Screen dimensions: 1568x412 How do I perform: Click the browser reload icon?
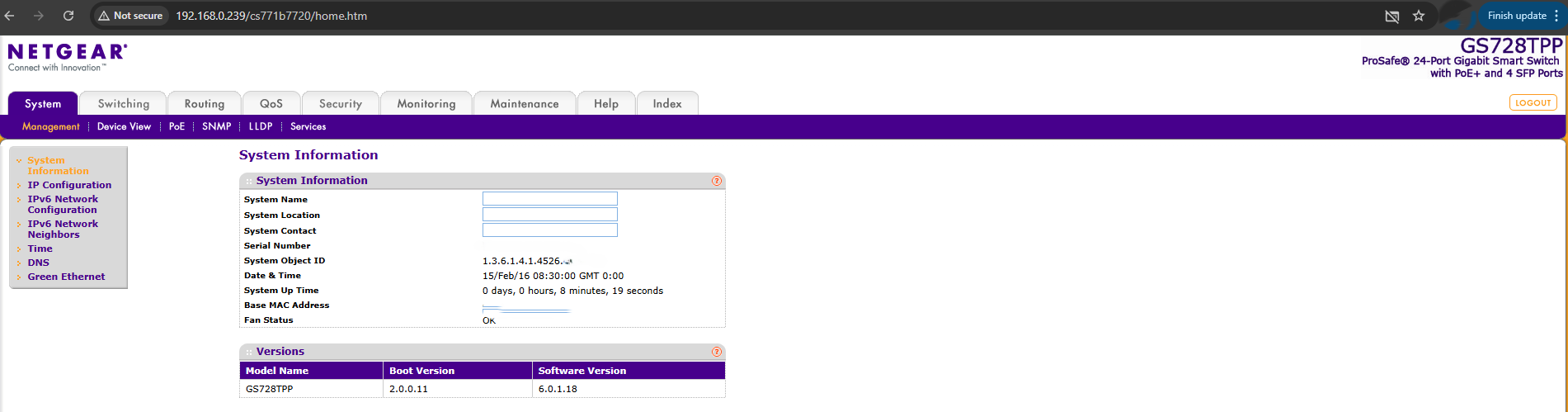68,16
